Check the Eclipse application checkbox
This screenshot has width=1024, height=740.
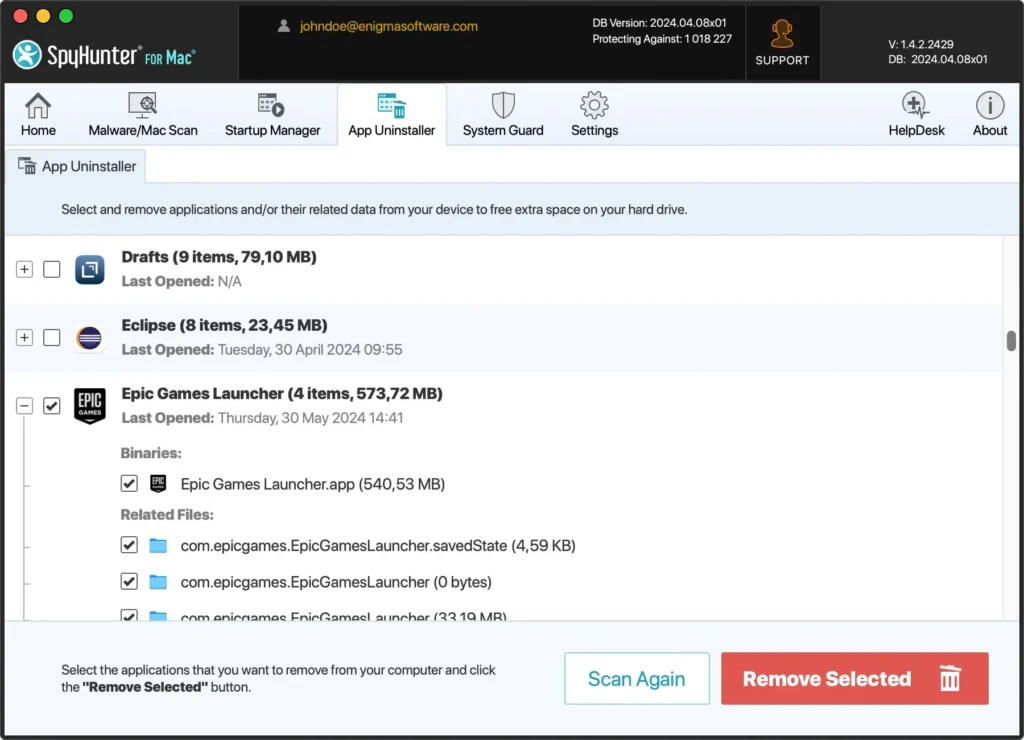tap(52, 338)
